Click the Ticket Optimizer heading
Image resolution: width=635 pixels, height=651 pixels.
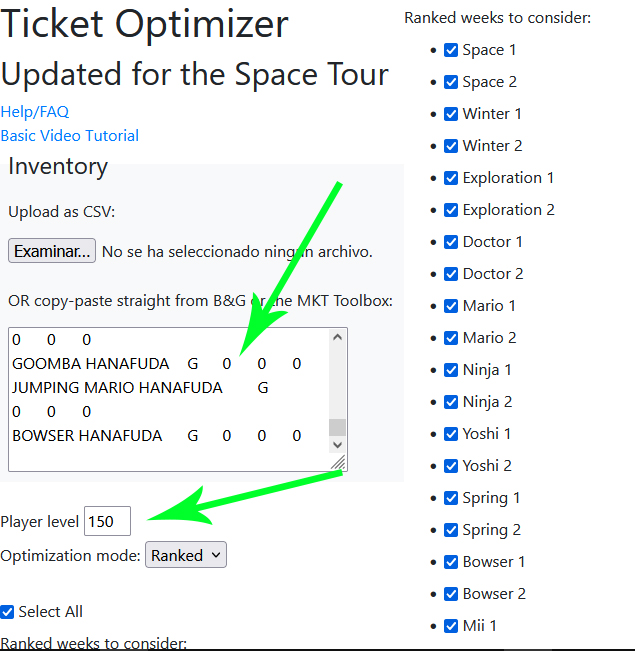[144, 24]
